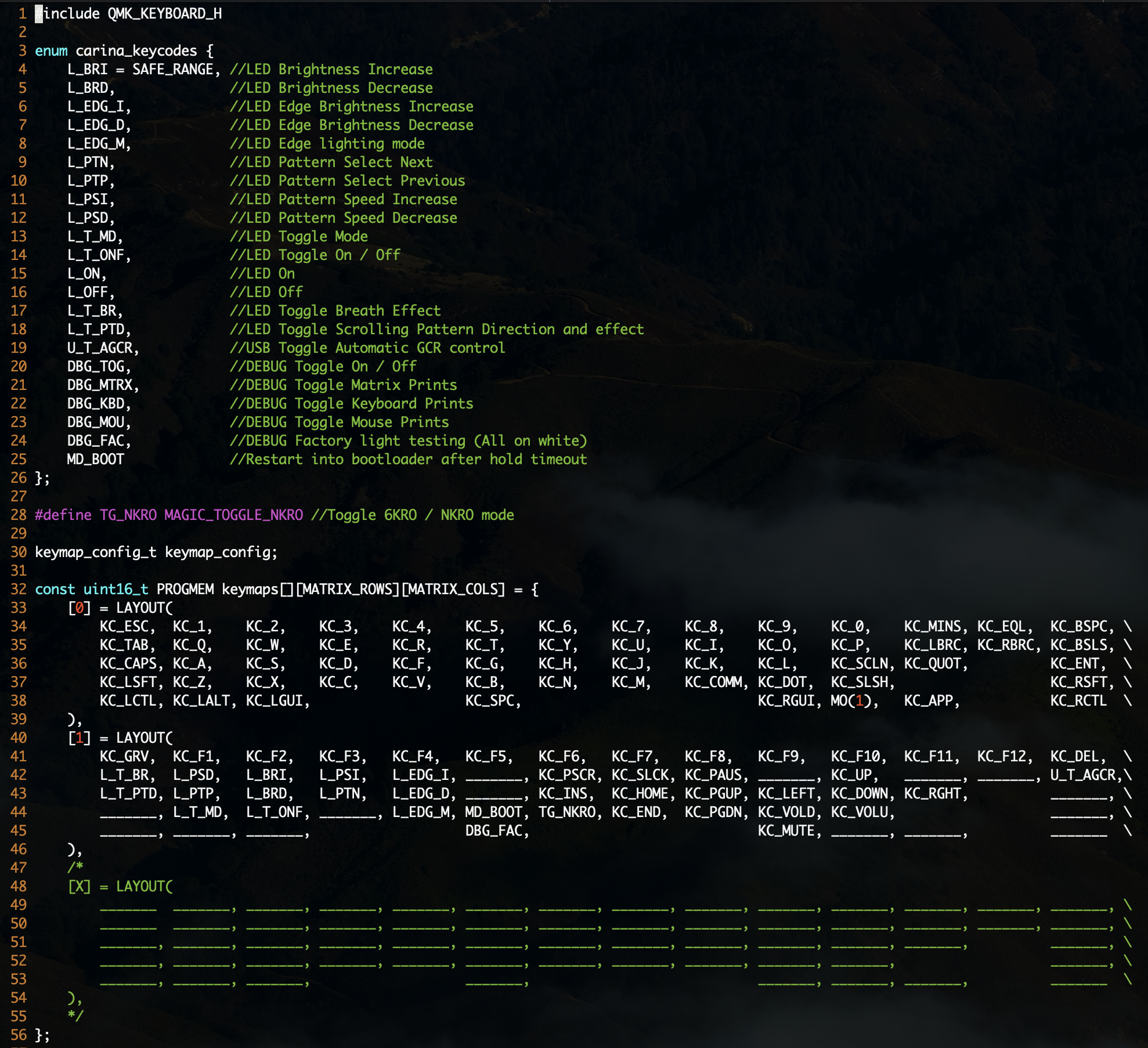This screenshot has width=1148, height=1048.
Task: Click KC_APP on line 38
Action: coord(929,700)
